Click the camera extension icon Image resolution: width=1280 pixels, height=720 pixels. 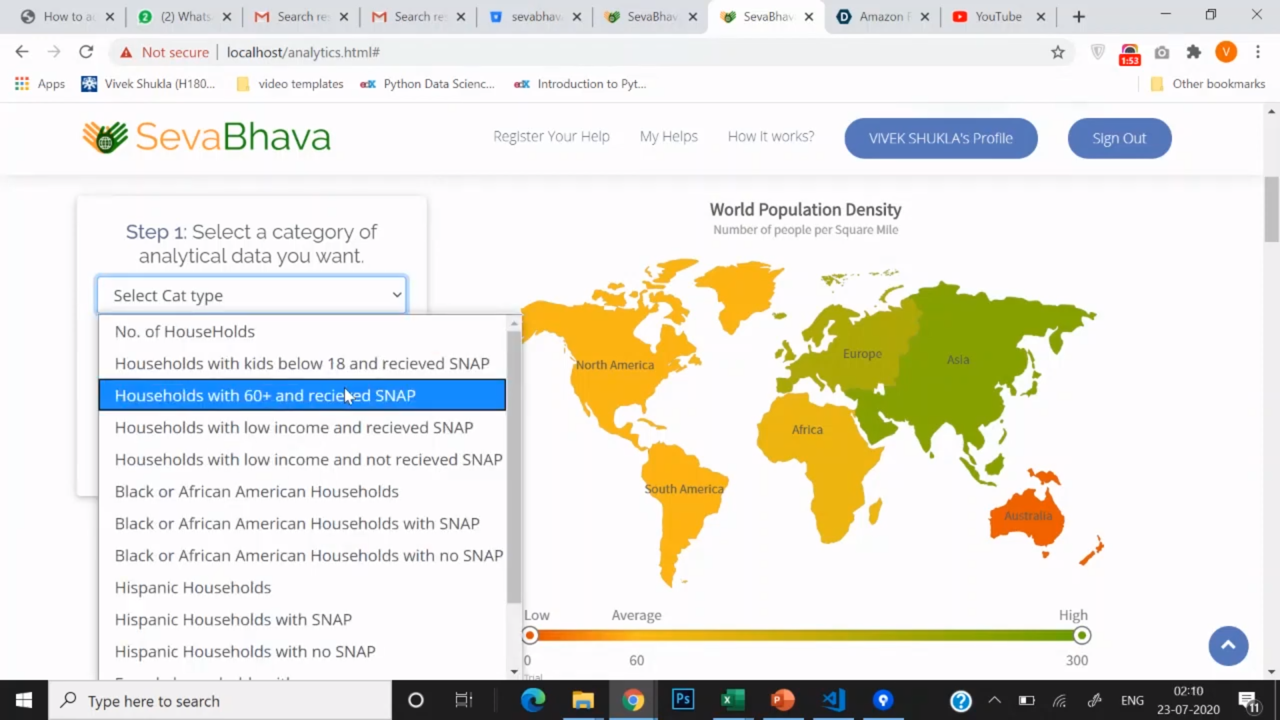click(x=1162, y=52)
